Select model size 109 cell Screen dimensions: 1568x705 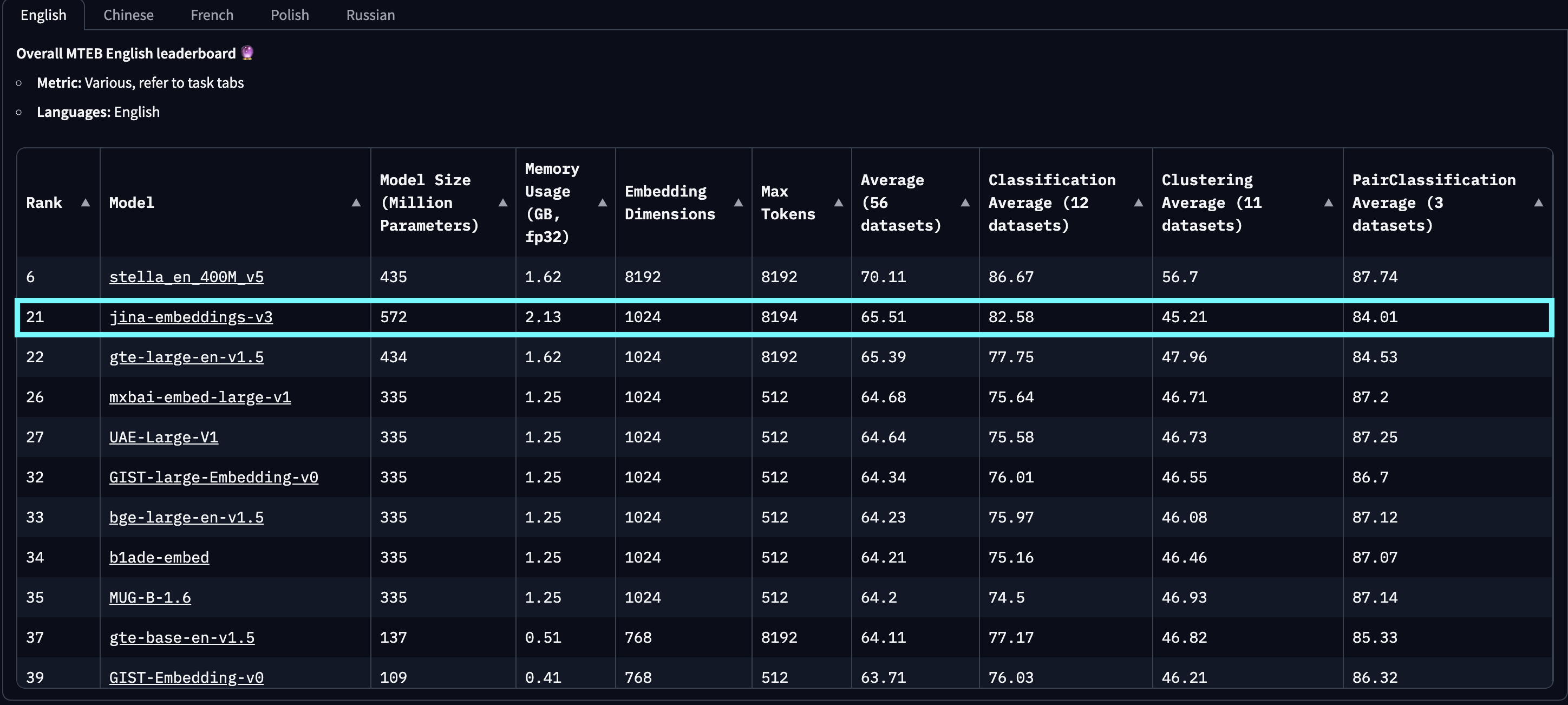pyautogui.click(x=443, y=674)
